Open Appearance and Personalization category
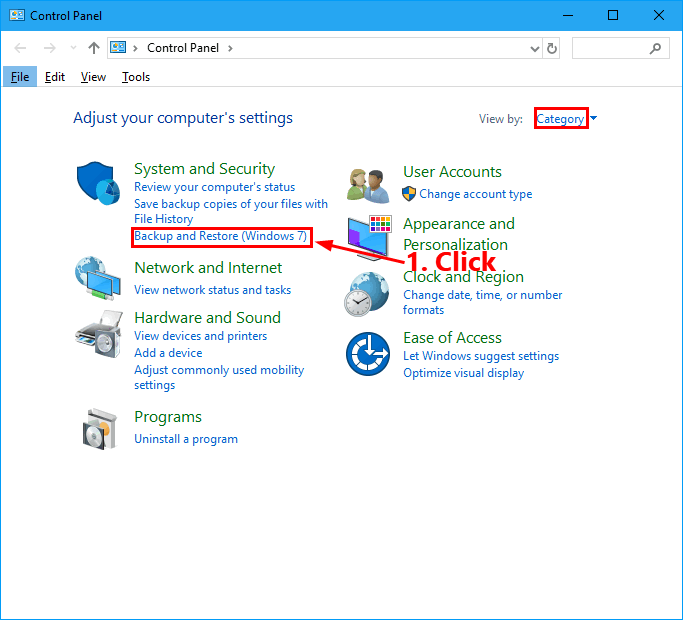Viewport: 683px width, 620px height. tap(459, 234)
